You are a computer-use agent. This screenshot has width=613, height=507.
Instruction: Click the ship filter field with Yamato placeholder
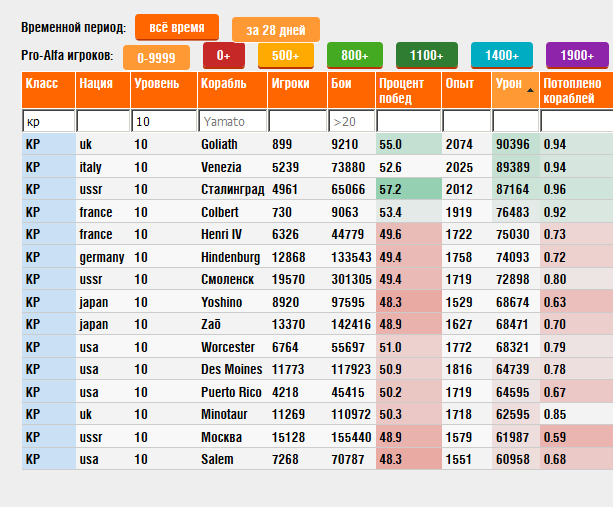[x=232, y=121]
